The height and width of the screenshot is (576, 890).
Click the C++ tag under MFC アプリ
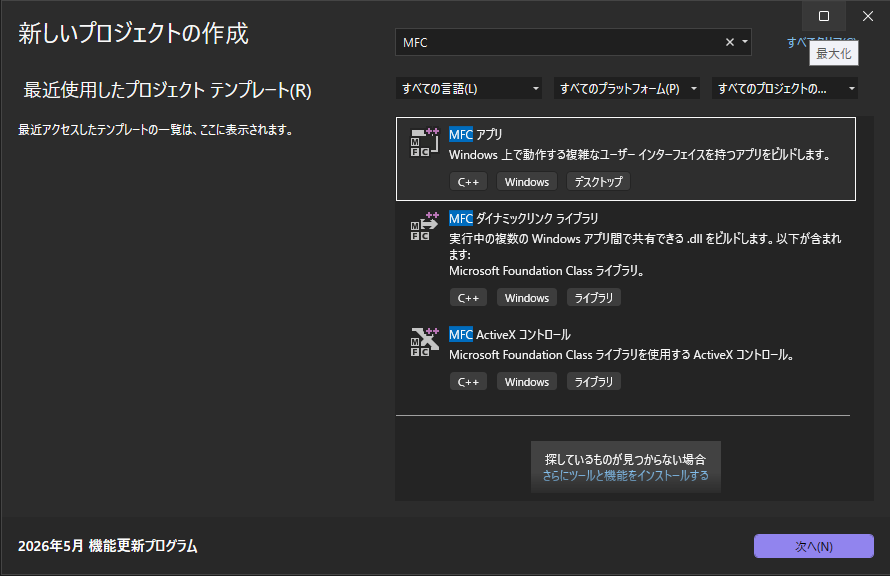(x=468, y=182)
